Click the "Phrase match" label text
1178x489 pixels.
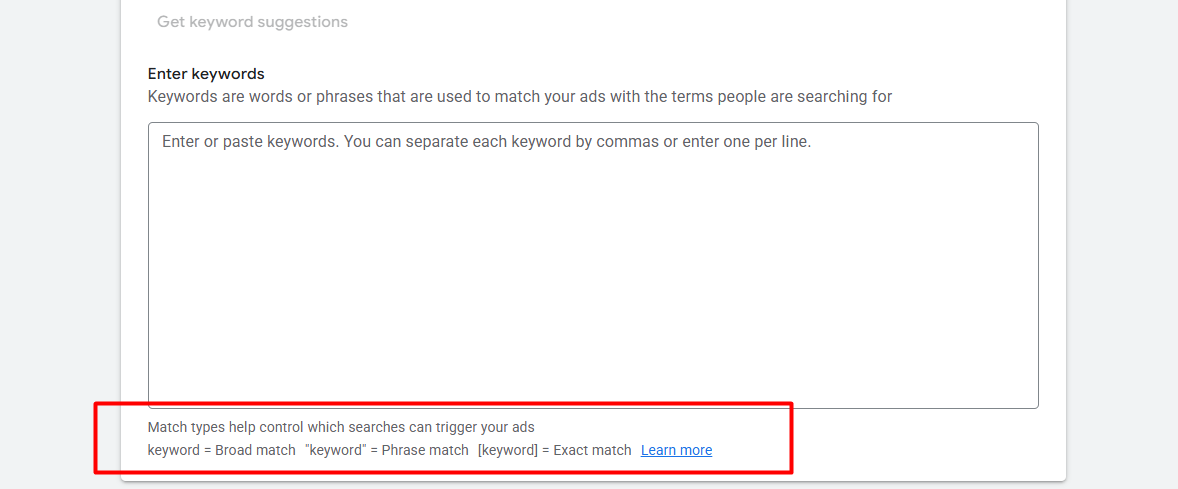pos(425,450)
